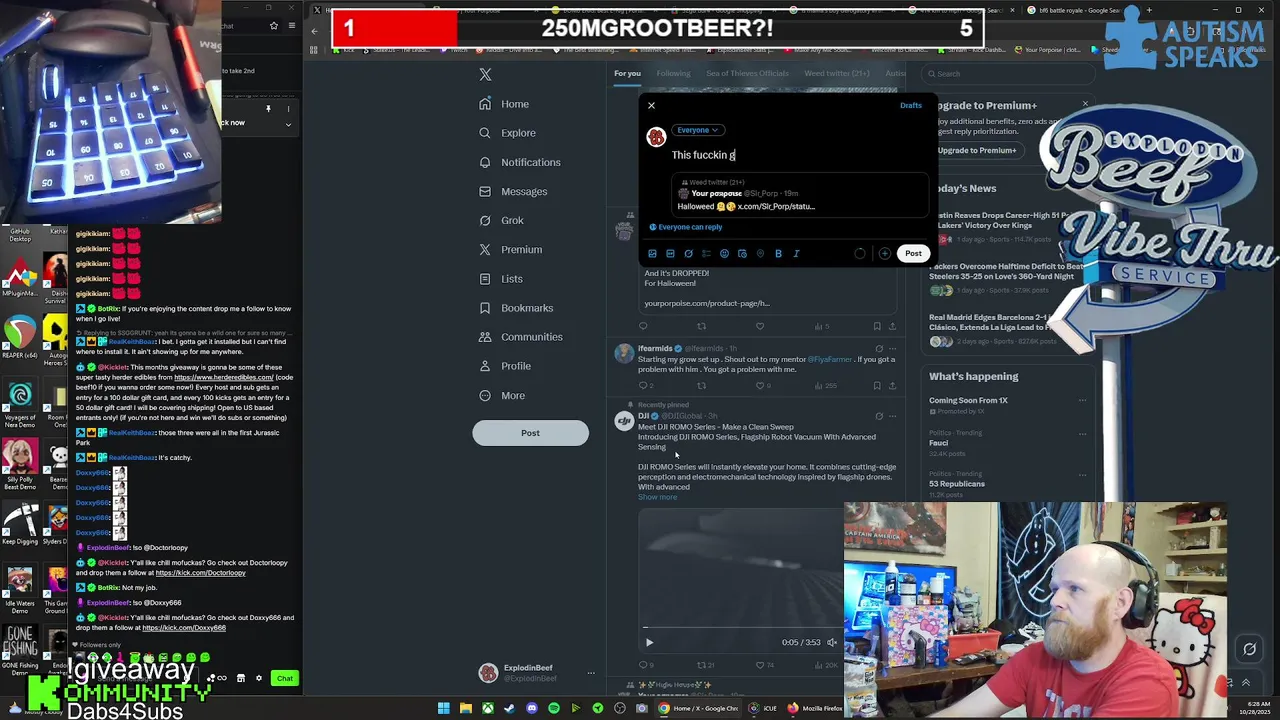Switch to the Following tab
This screenshot has width=1280, height=720.
[673, 73]
